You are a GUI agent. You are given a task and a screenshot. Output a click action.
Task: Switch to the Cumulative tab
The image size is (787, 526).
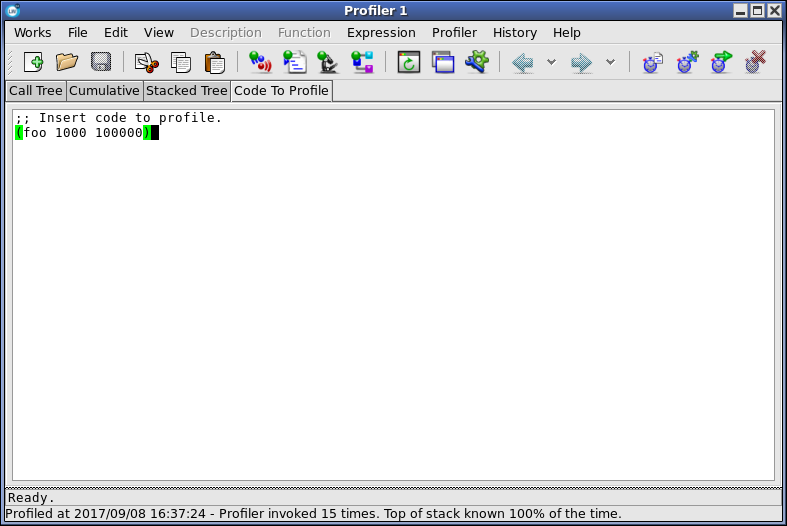104,91
